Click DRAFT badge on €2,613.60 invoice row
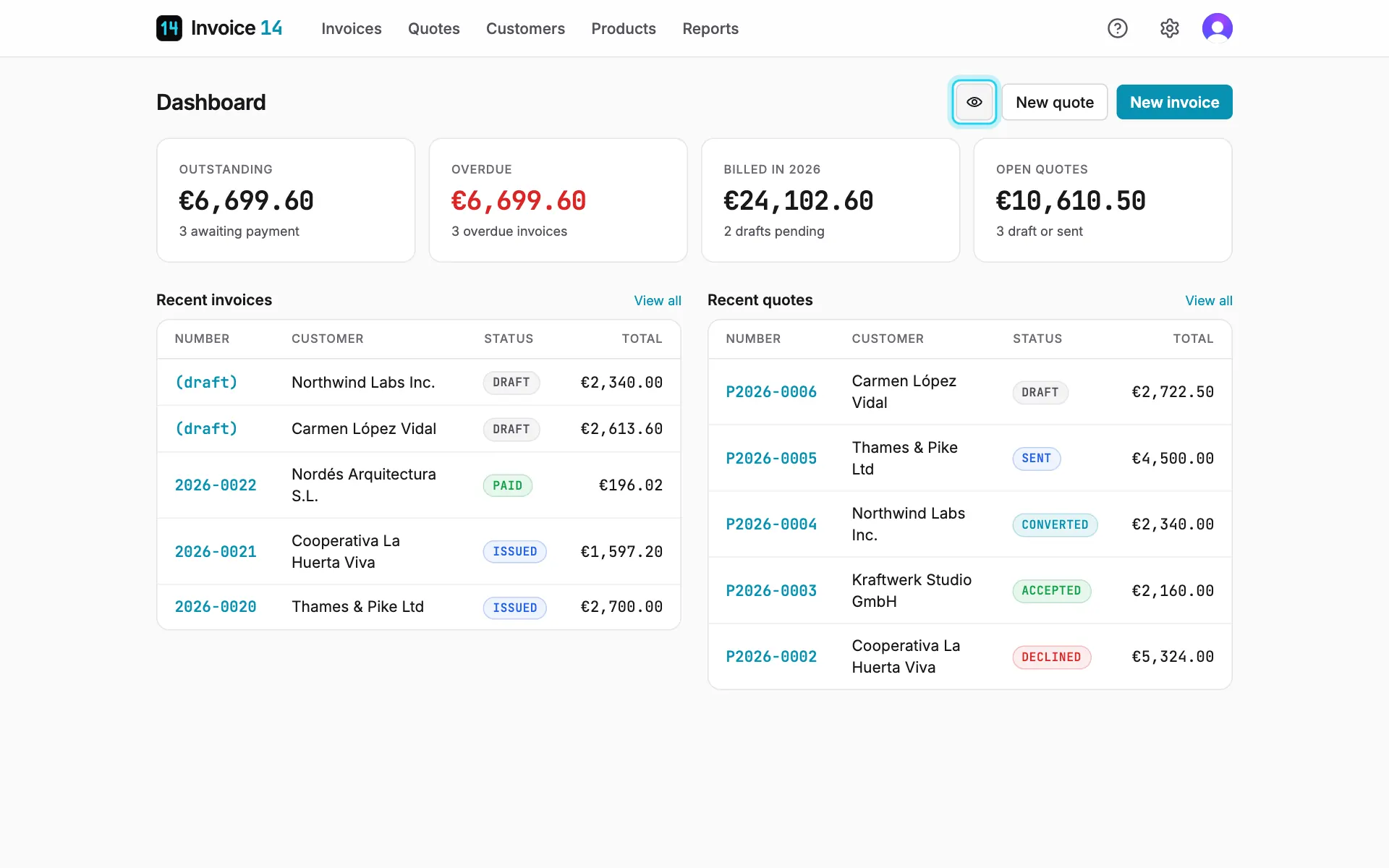Image resolution: width=1389 pixels, height=868 pixels. click(511, 429)
